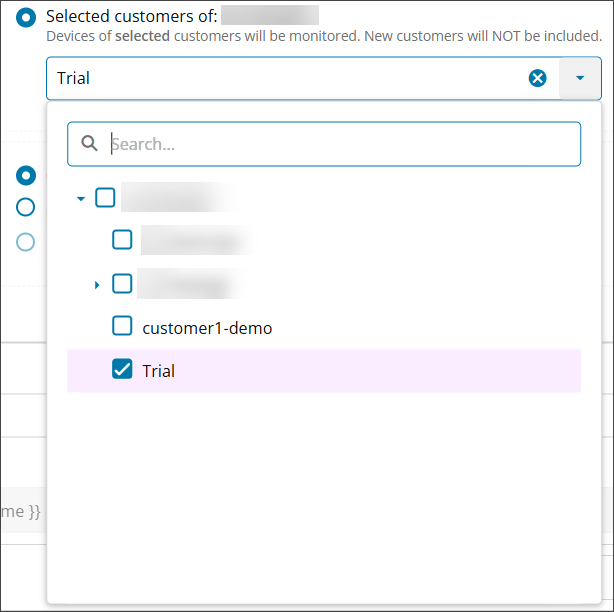Click the Trial label in the highlighted row

coord(159,371)
